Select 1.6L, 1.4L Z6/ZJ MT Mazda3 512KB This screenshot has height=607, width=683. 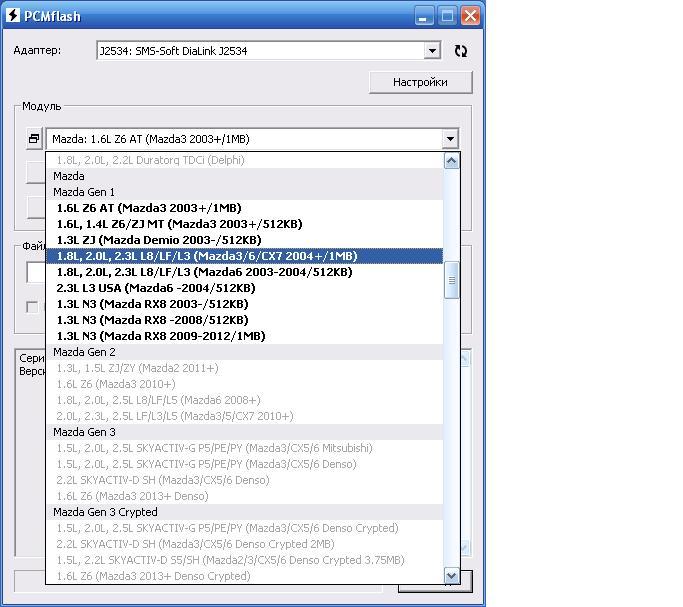244,224
